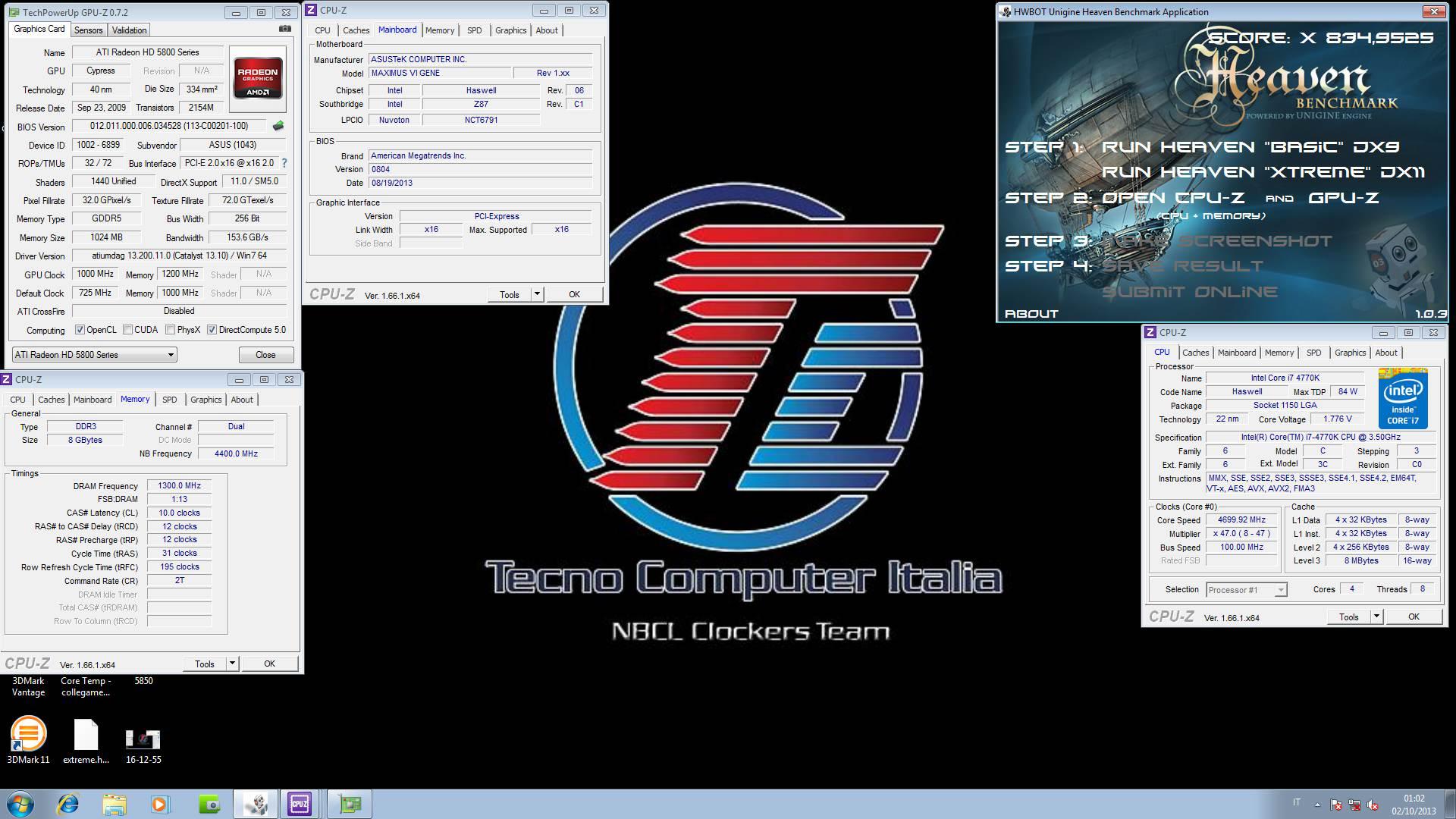
Task: Click the Core Voltage 1.776 V value
Action: (x=1338, y=419)
